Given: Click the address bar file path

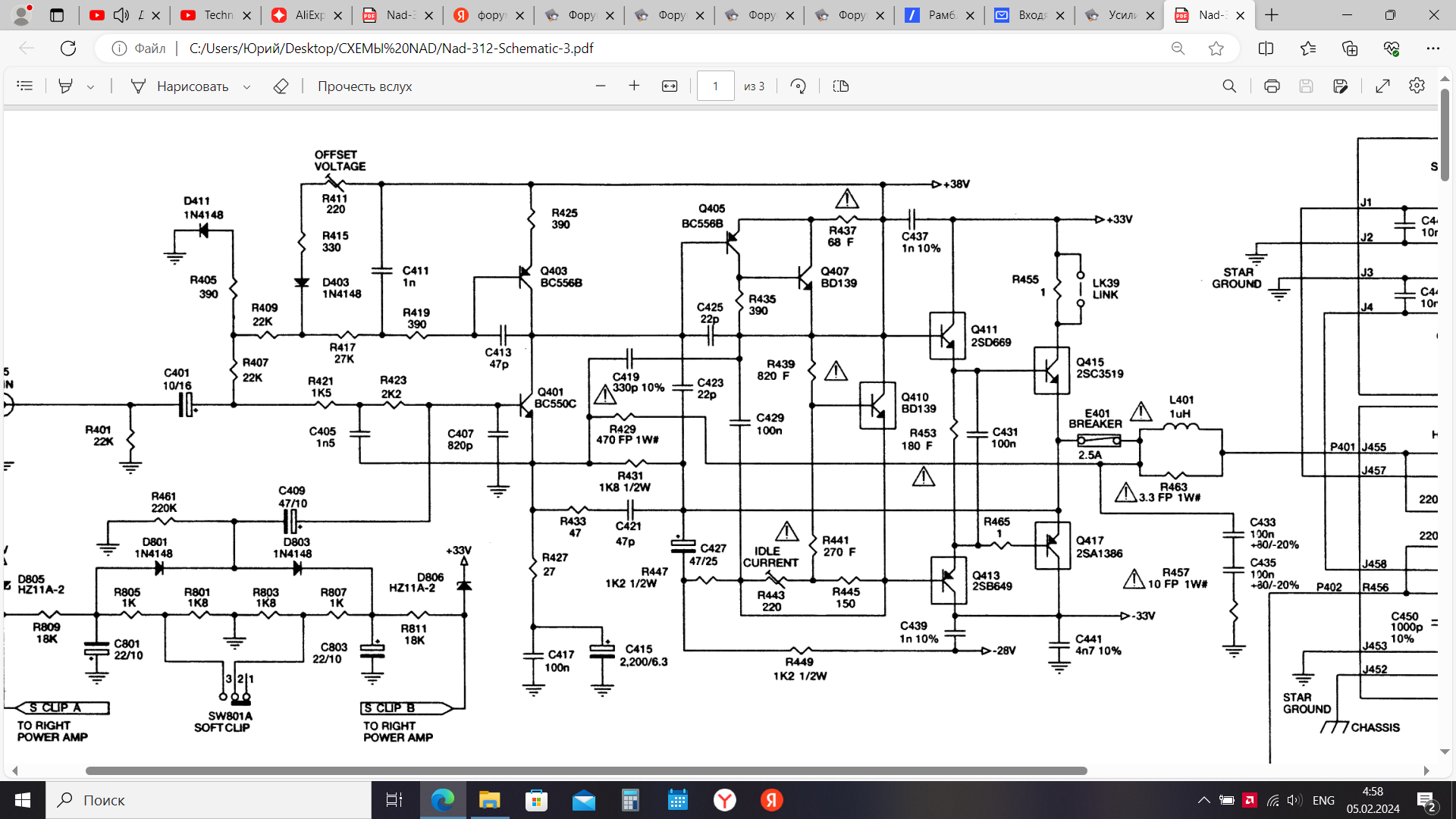Looking at the screenshot, I should coord(391,49).
